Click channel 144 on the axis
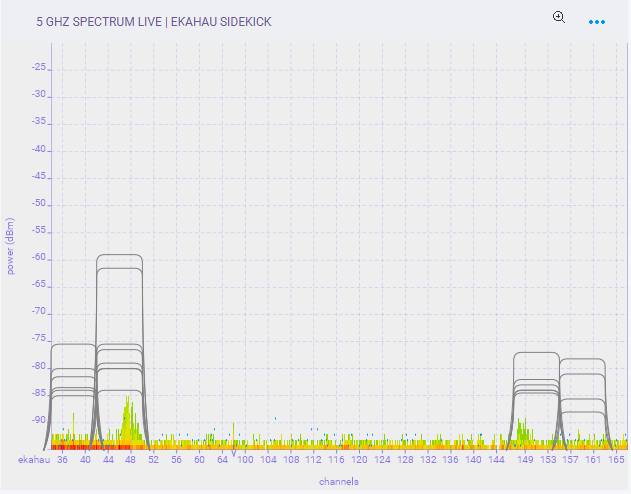 click(496, 459)
